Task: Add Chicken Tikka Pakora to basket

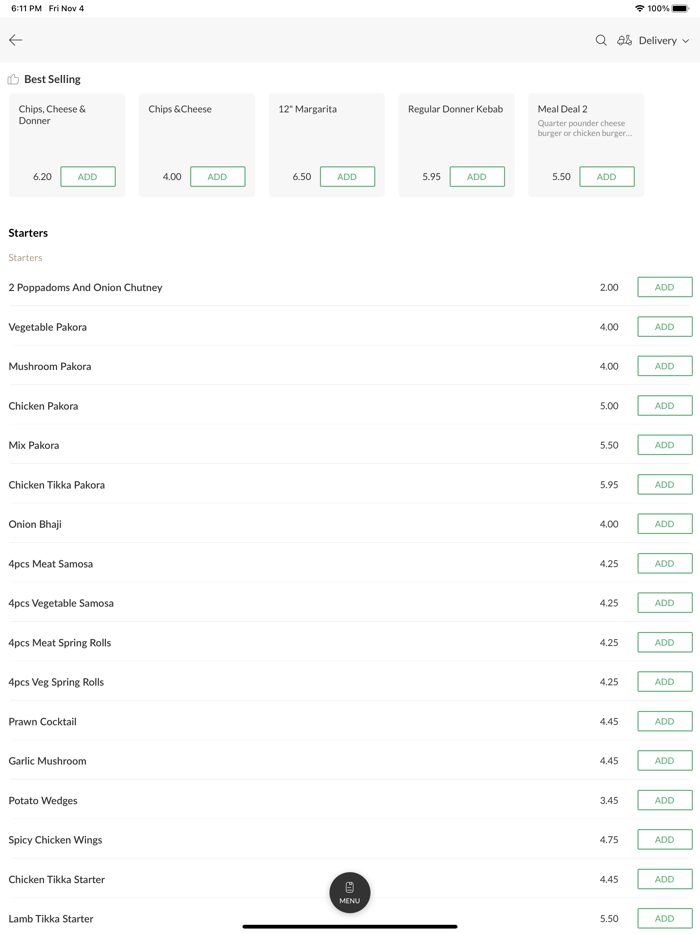Action: tap(665, 485)
